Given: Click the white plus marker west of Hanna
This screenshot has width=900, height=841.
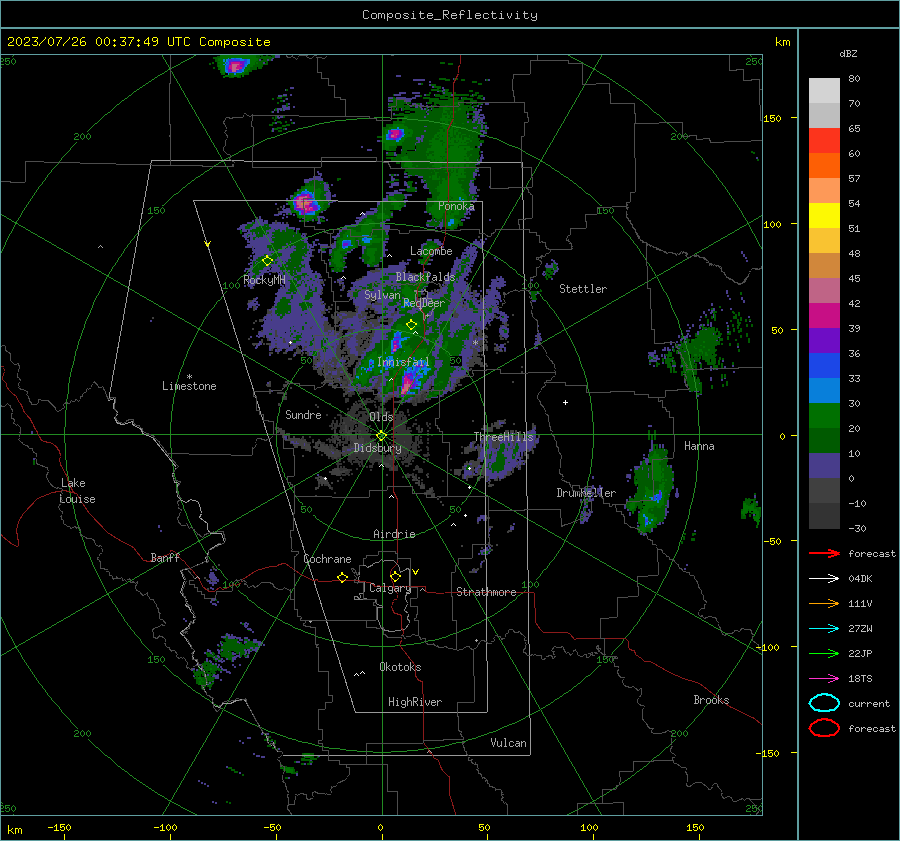Looking at the screenshot, I should (565, 402).
